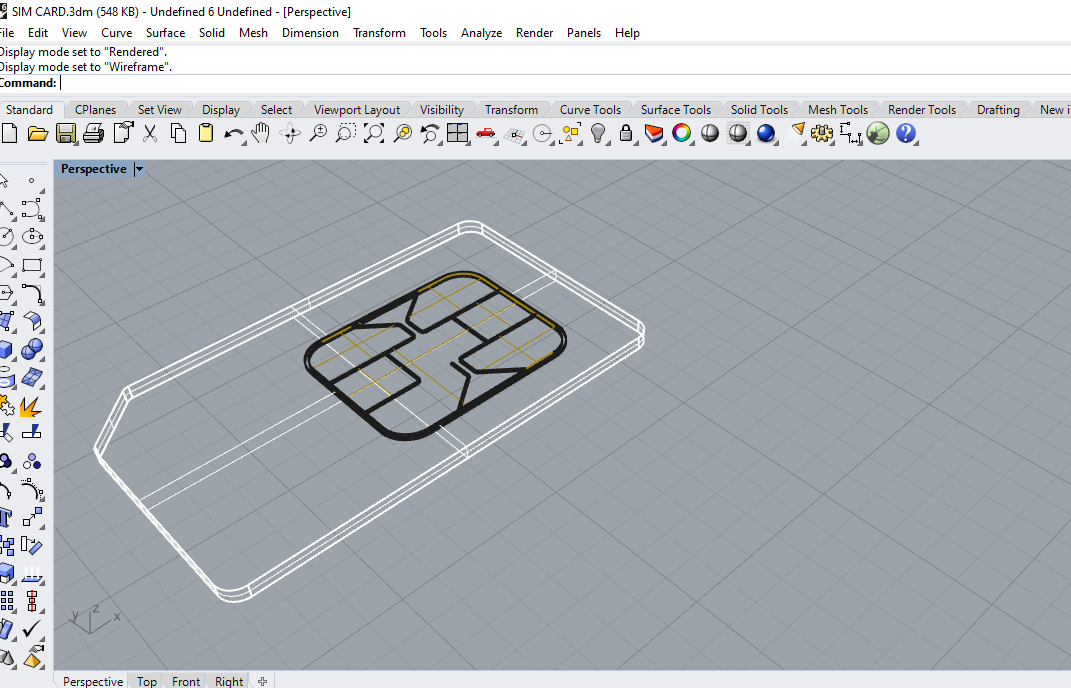Click the Dimension tool icon
Viewport: 1071px width, 688px height.
click(x=850, y=133)
